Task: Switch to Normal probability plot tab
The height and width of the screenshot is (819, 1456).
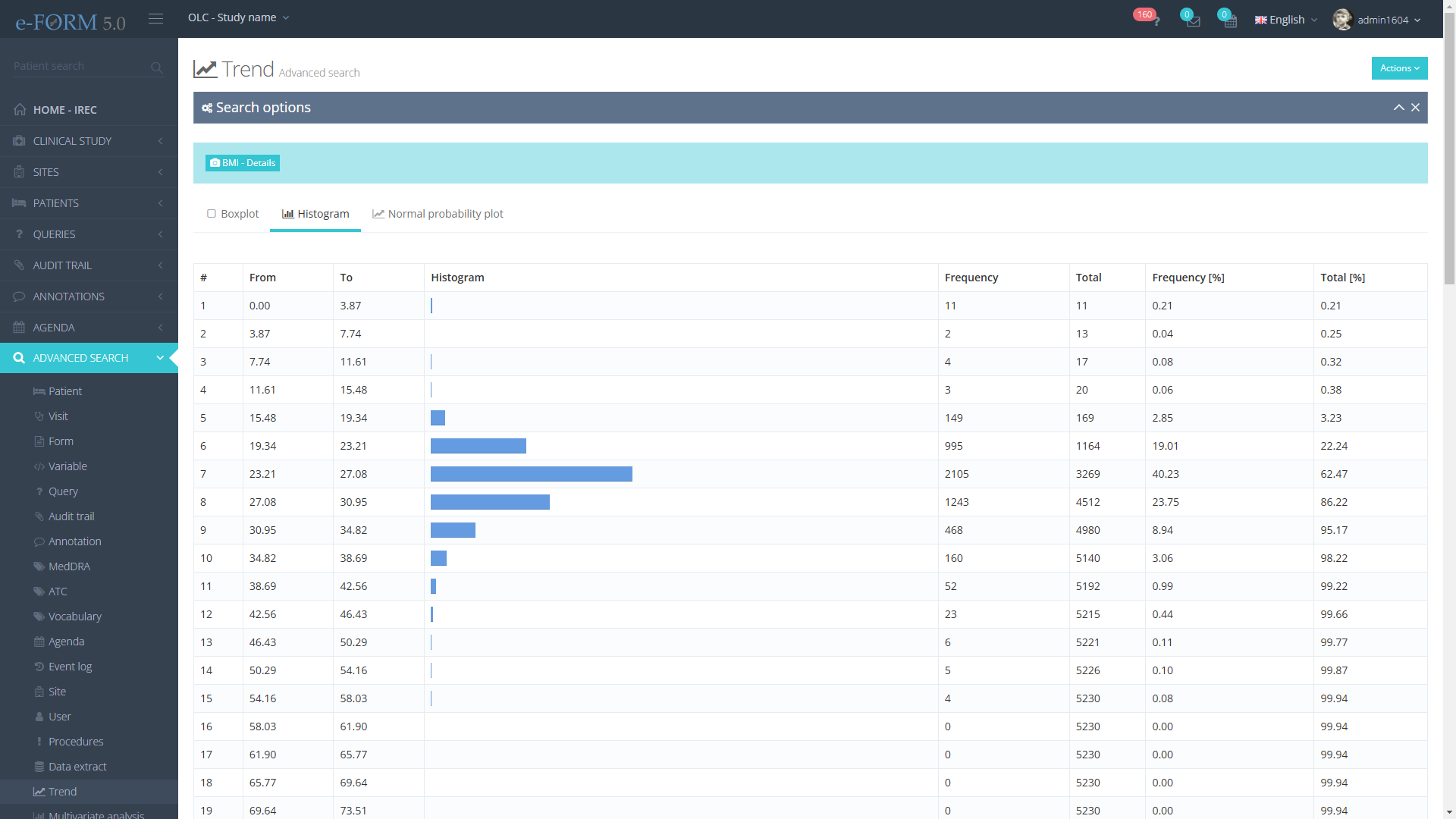Action: (438, 214)
